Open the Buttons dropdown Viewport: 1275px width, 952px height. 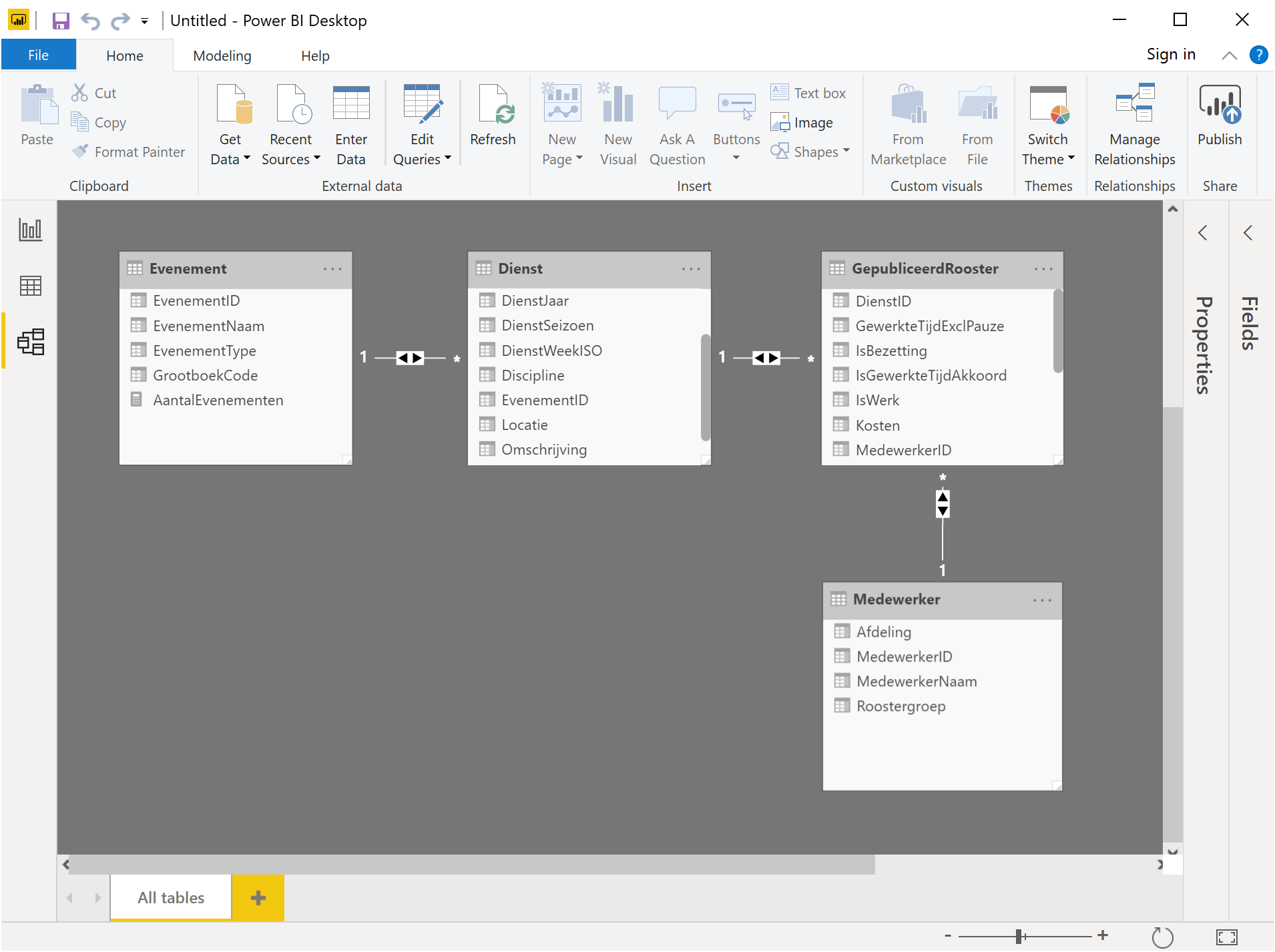click(x=736, y=124)
